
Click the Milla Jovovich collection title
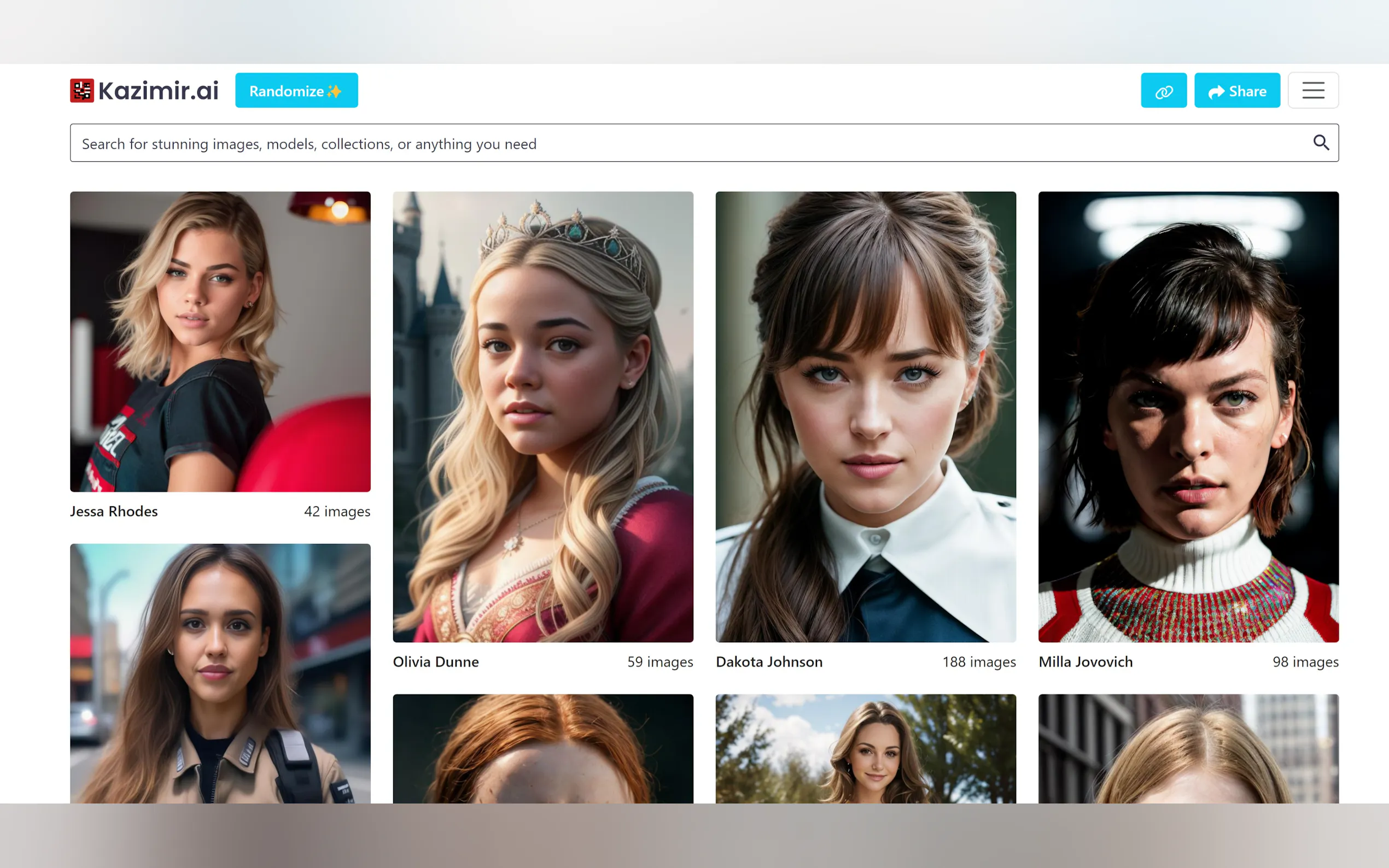(1085, 662)
